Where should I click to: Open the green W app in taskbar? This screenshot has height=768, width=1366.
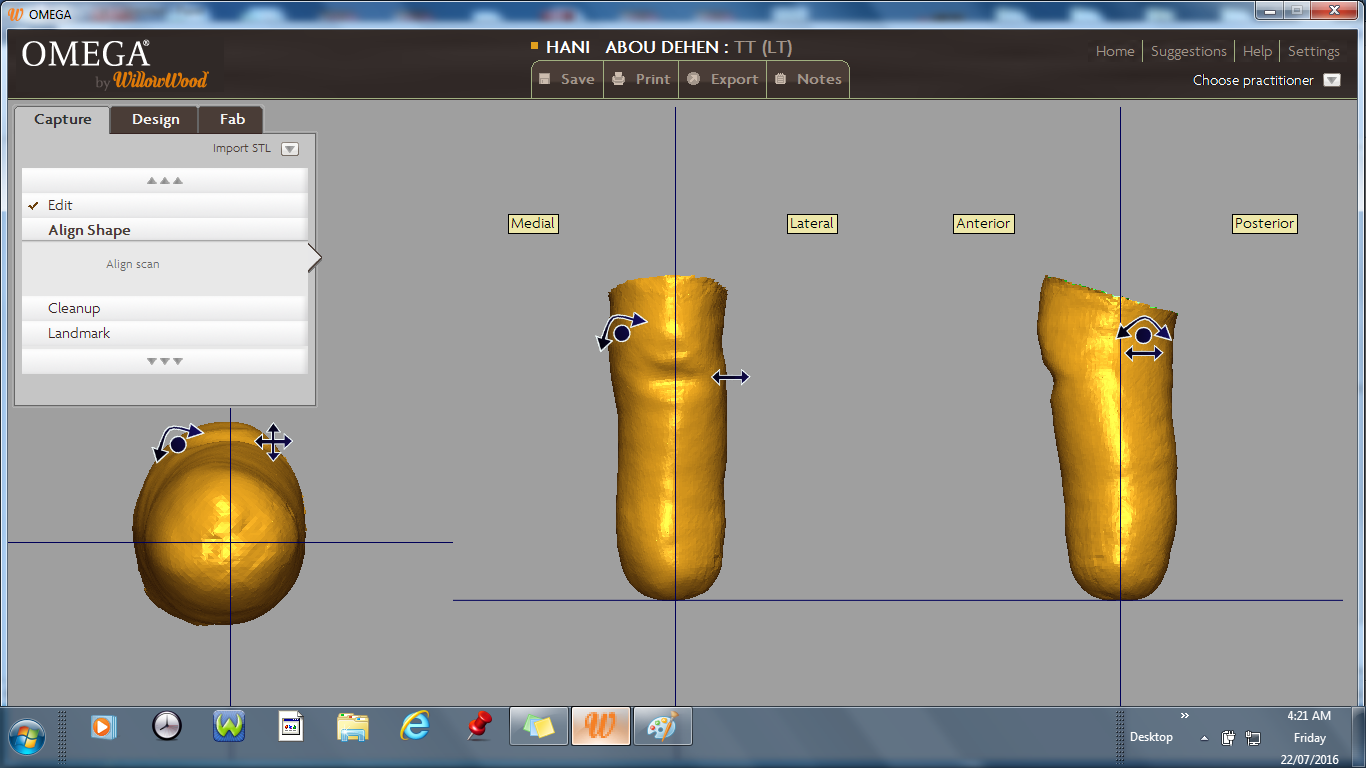click(x=229, y=726)
